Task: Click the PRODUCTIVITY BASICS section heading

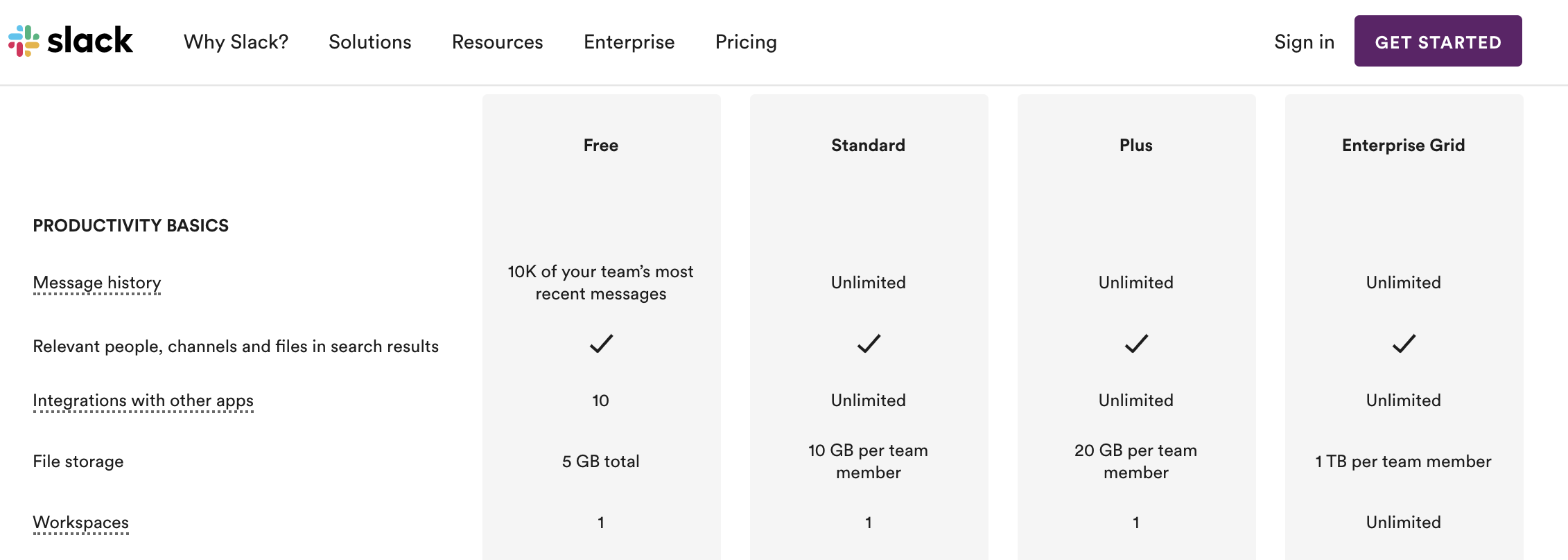Action: coord(131,225)
